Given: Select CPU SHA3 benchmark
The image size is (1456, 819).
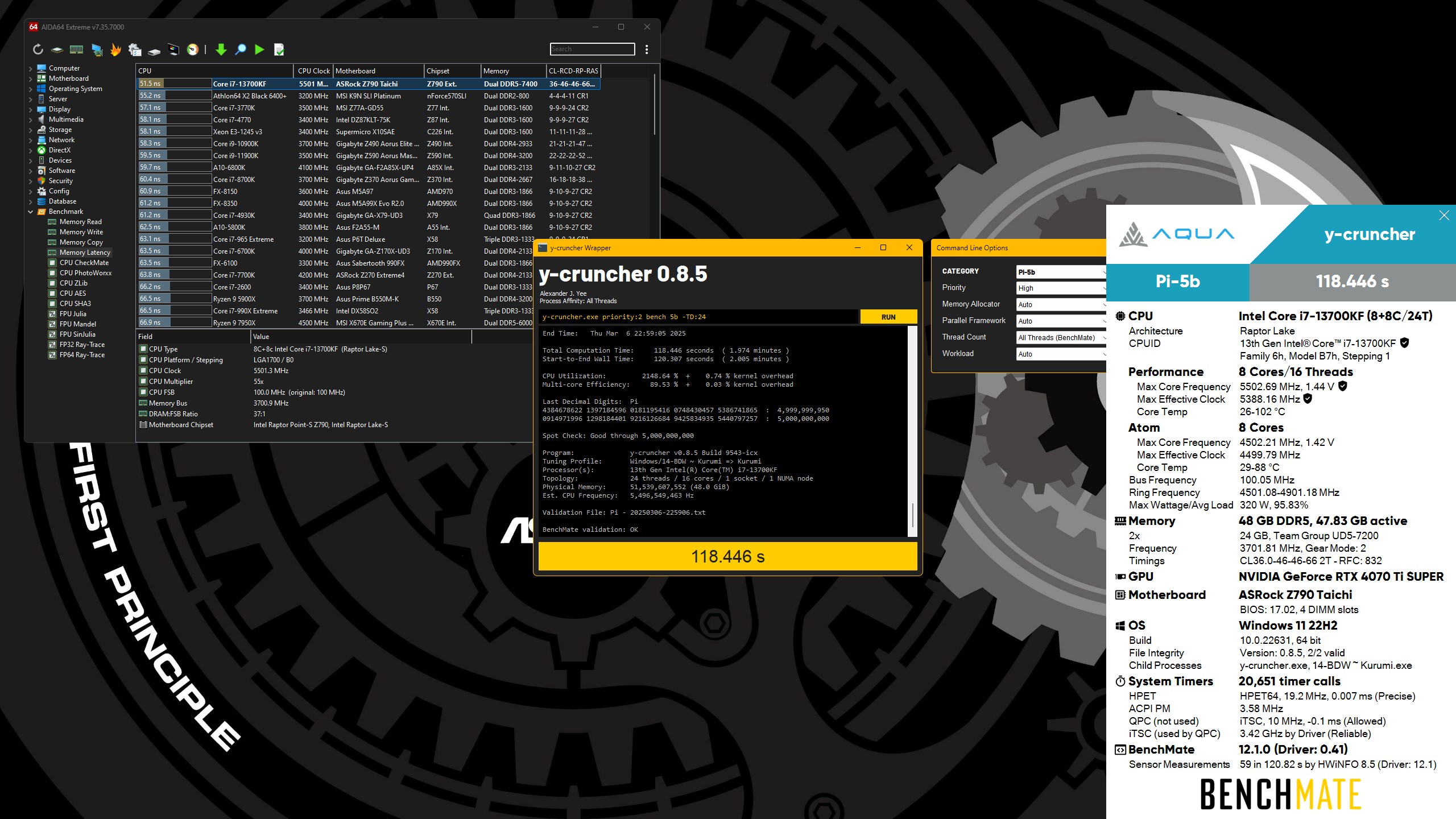Looking at the screenshot, I should click(75, 304).
